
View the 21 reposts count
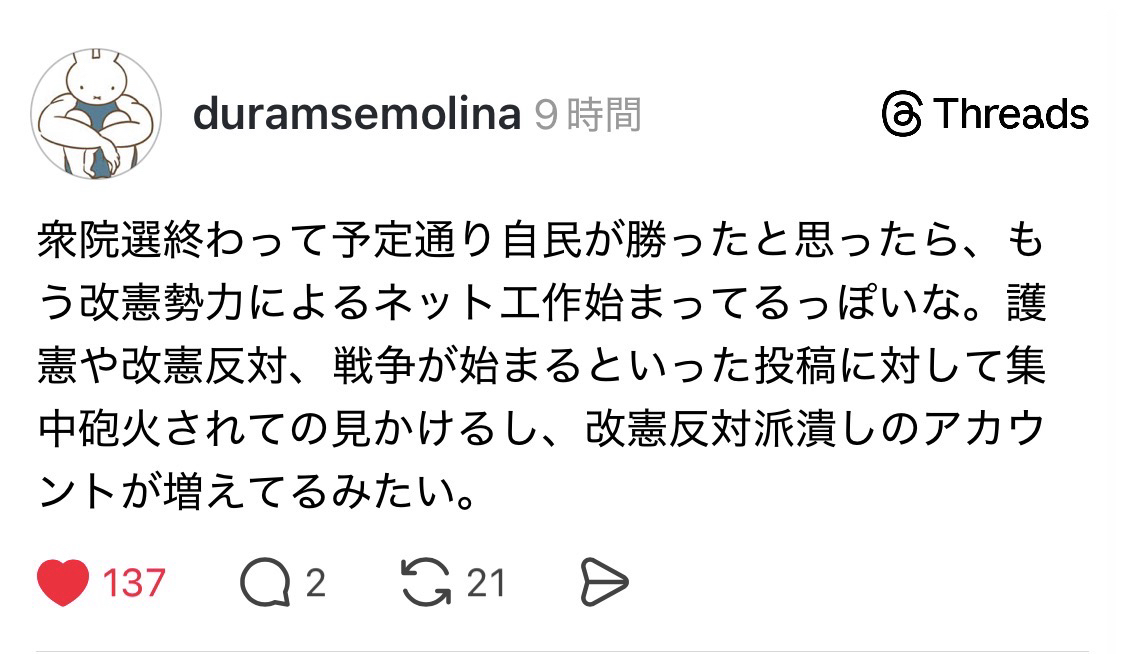click(486, 583)
